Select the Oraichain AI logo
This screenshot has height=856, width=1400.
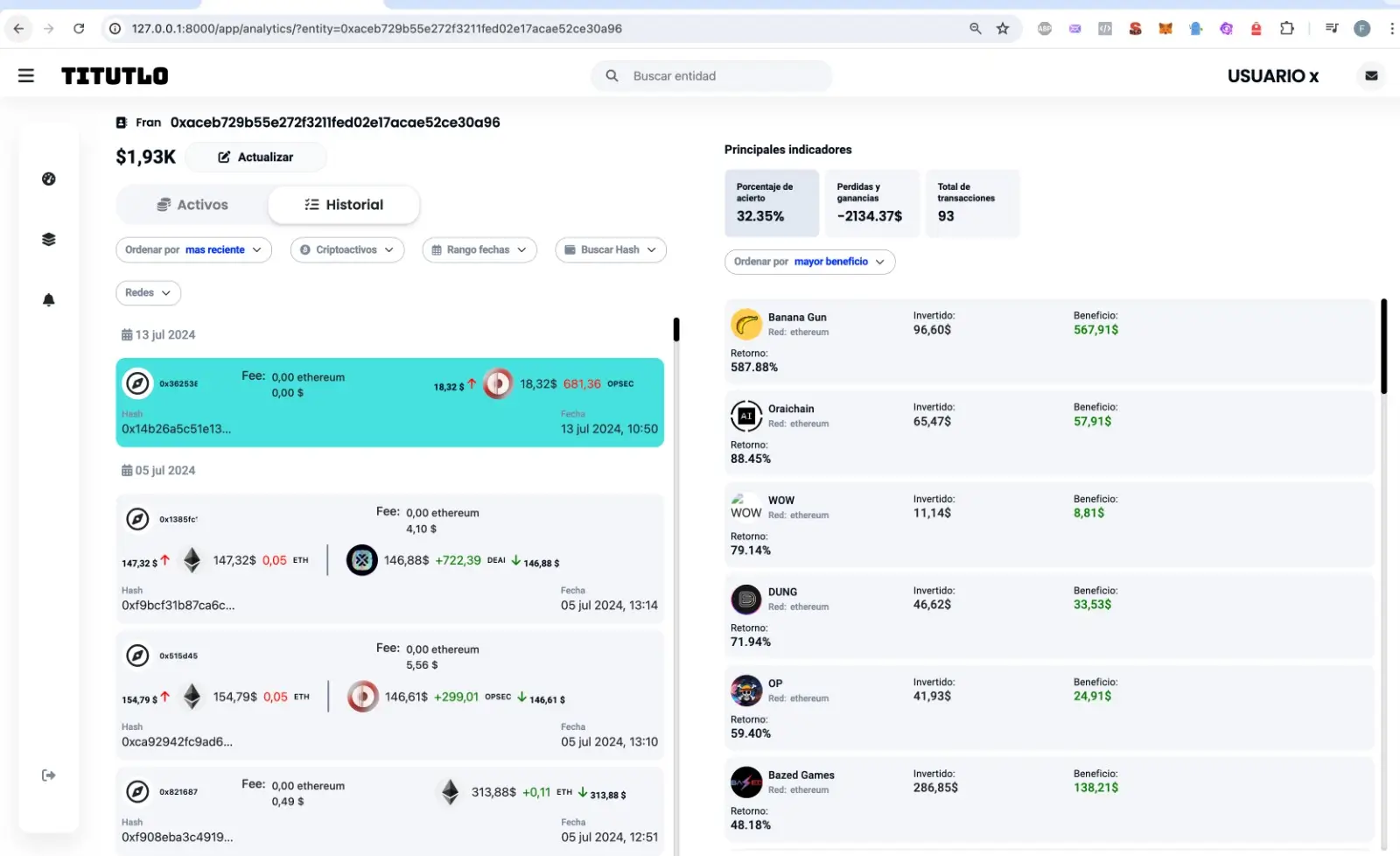coord(745,416)
